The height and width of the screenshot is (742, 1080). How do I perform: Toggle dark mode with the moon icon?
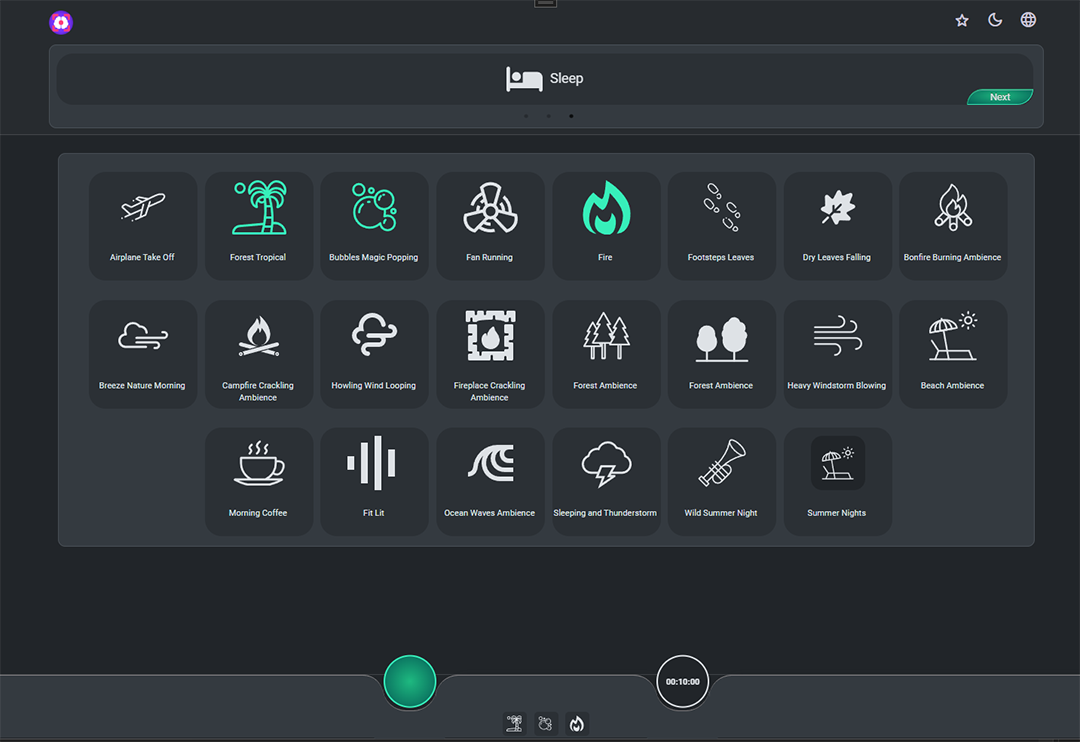pyautogui.click(x=995, y=20)
